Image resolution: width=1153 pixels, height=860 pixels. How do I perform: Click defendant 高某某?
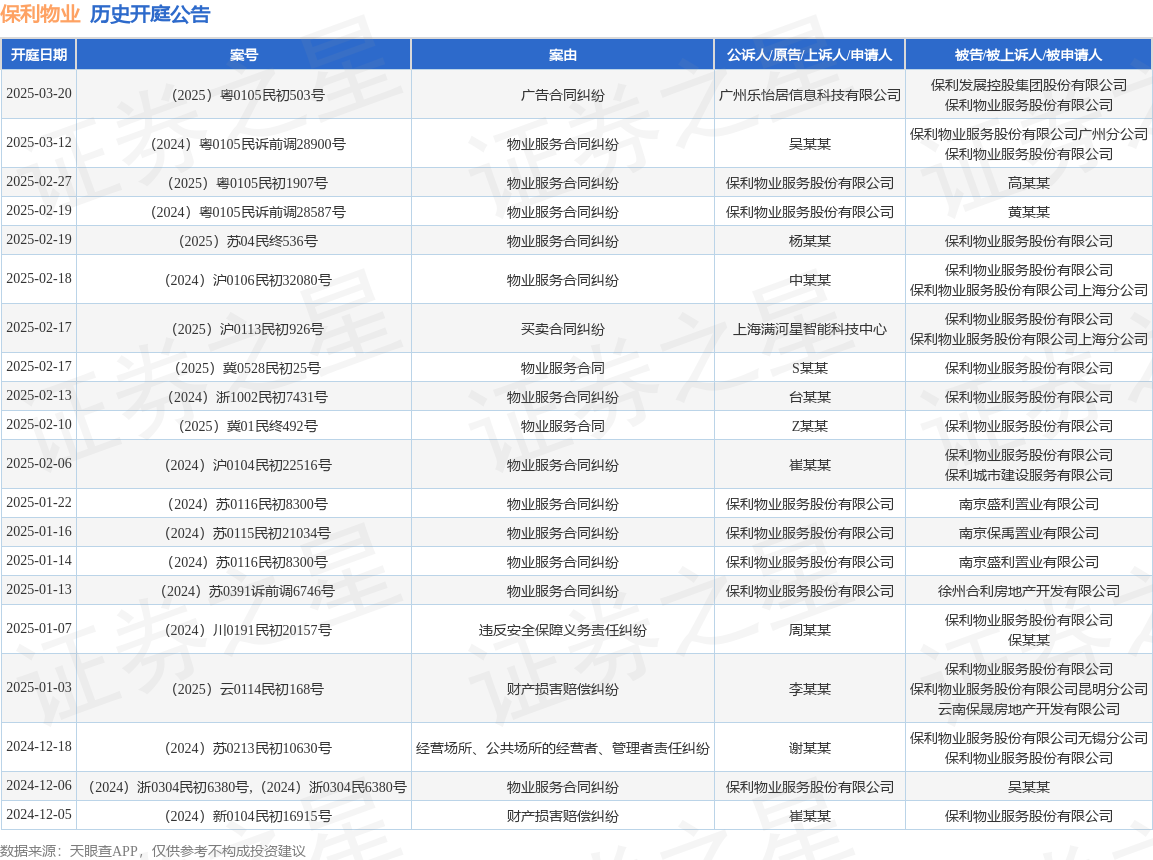(x=1029, y=183)
